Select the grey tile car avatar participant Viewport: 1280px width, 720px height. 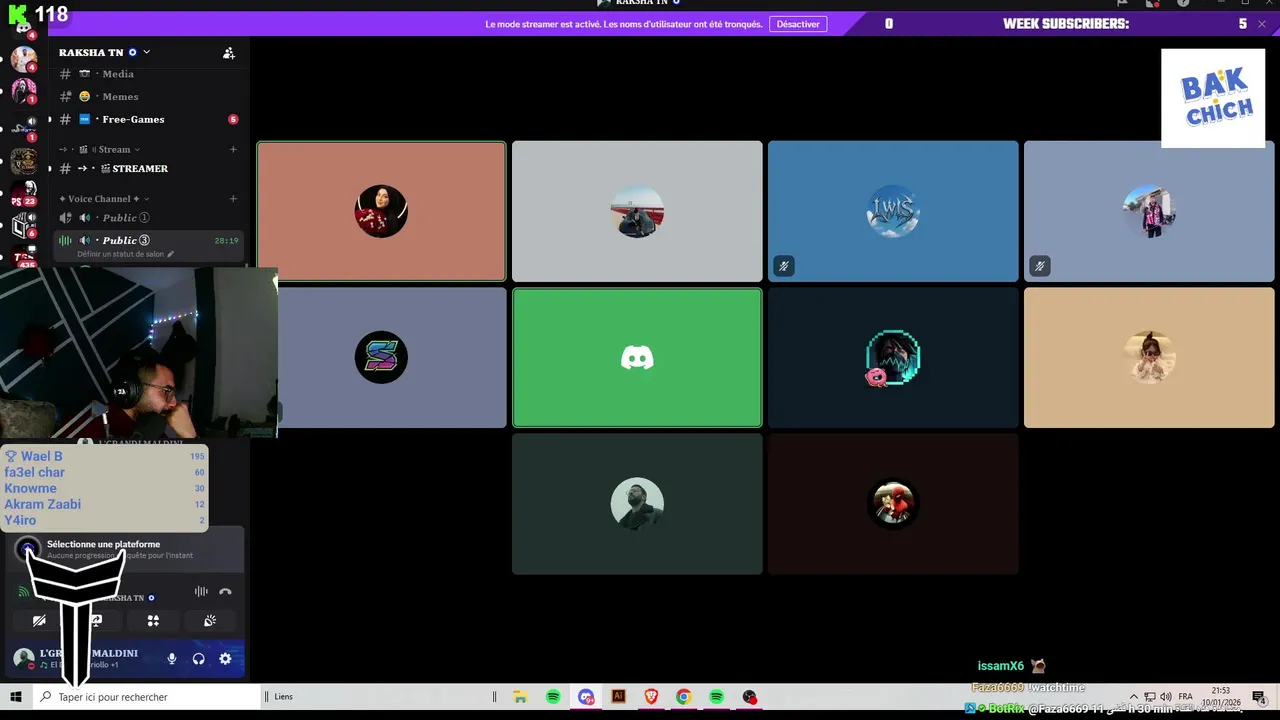(637, 211)
